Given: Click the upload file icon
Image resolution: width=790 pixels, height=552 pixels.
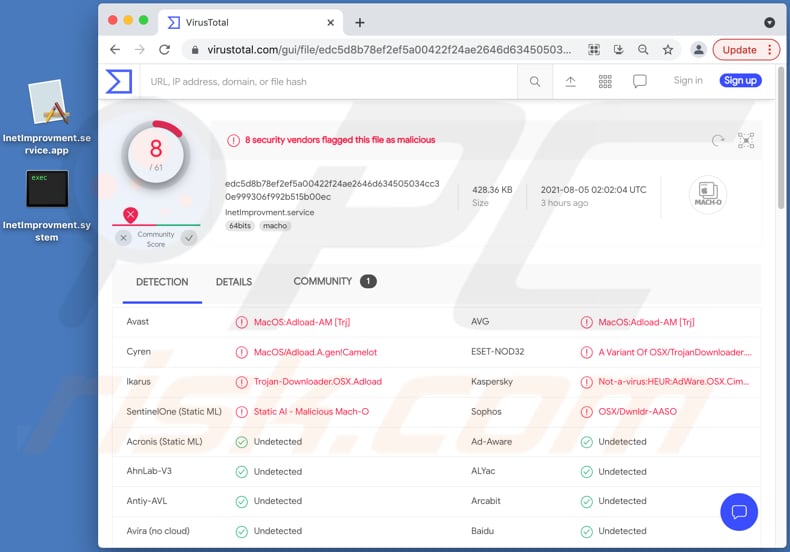Looking at the screenshot, I should 570,82.
